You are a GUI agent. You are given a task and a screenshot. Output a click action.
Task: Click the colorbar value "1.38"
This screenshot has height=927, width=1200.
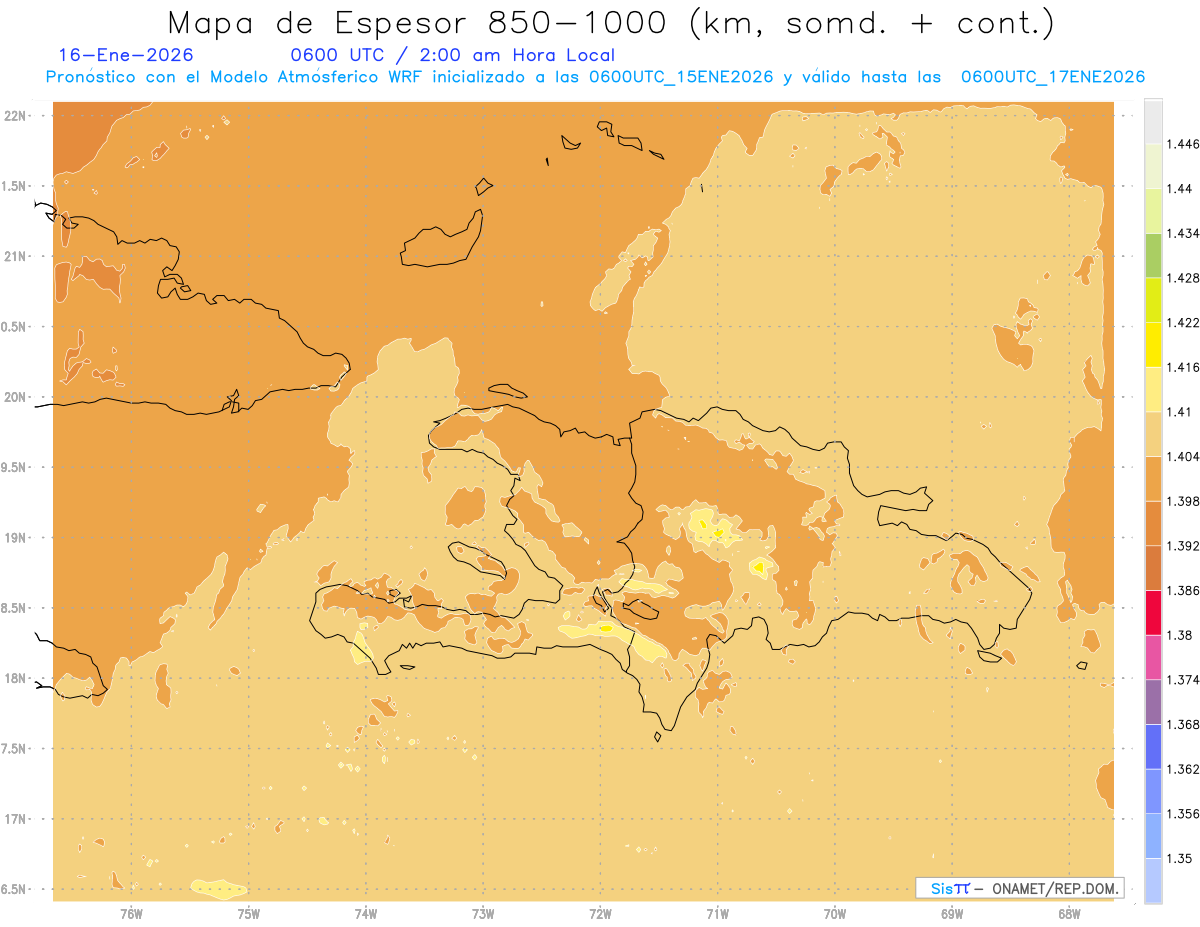click(x=1181, y=635)
